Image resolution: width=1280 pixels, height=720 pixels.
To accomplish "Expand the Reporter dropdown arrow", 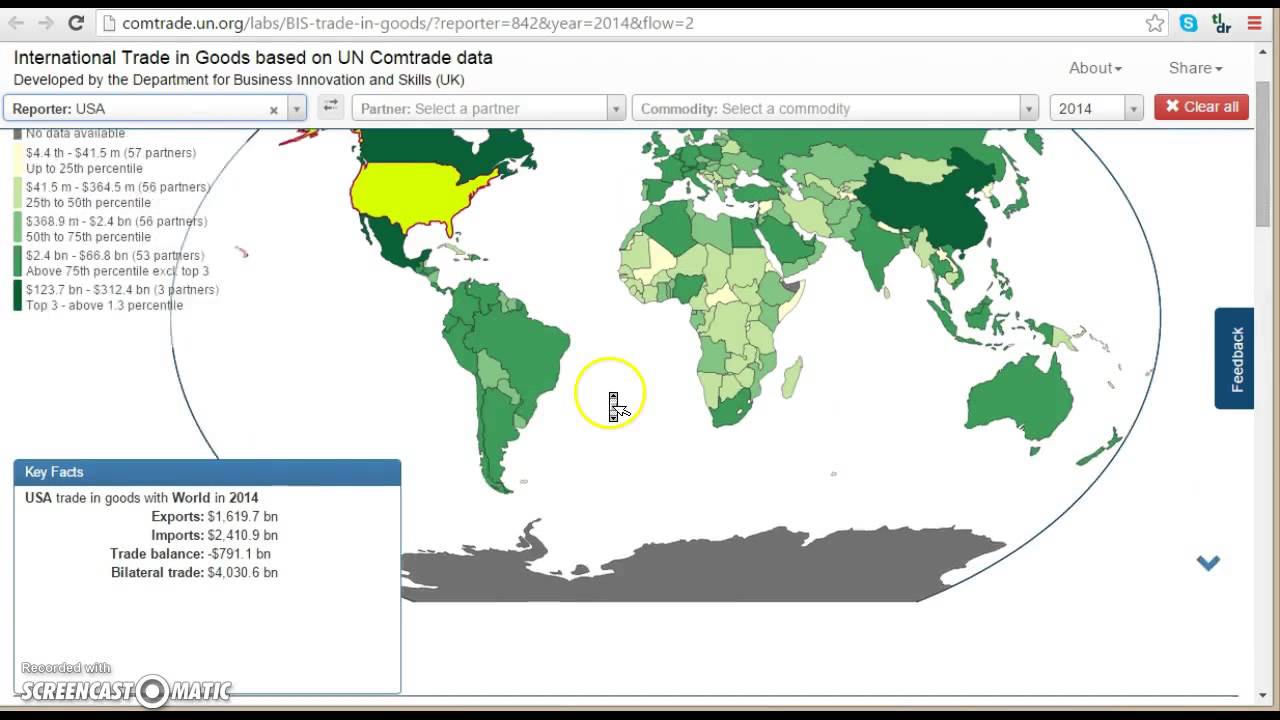I will pyautogui.click(x=296, y=109).
